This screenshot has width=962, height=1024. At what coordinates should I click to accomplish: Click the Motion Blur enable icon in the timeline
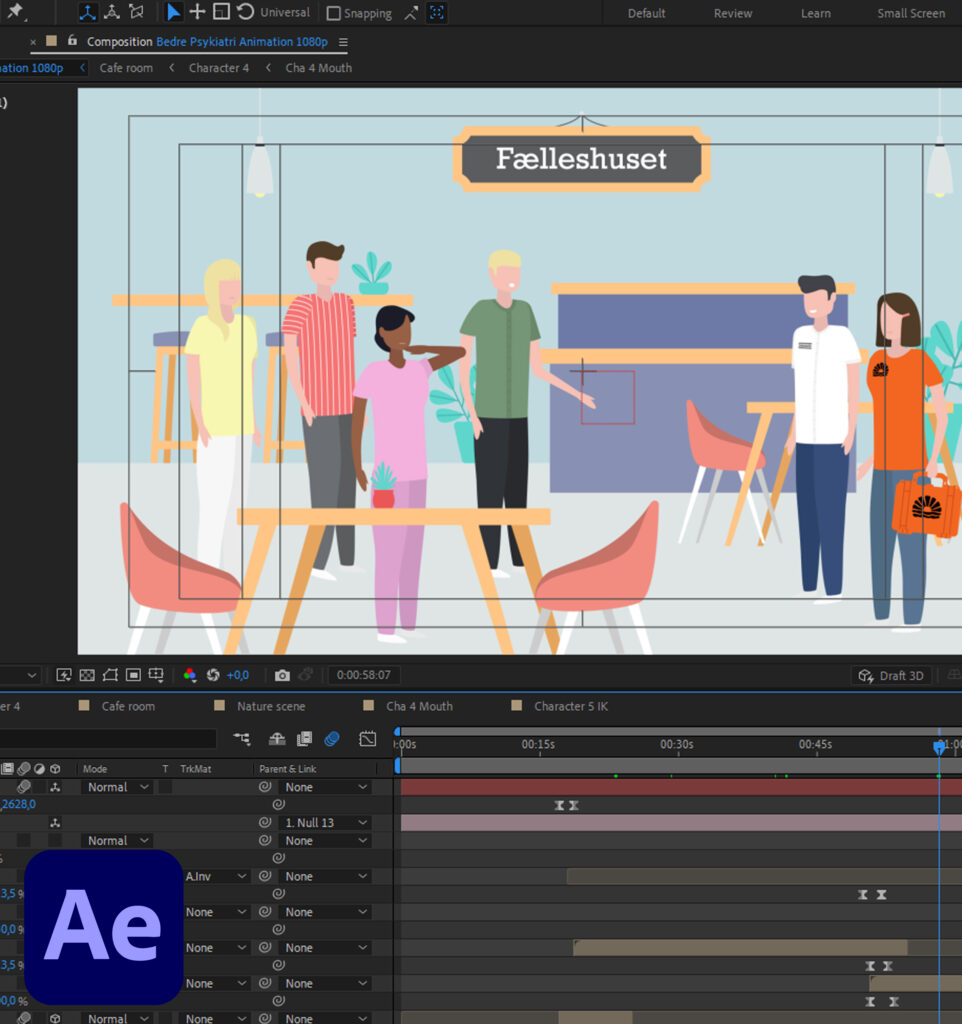[x=332, y=739]
